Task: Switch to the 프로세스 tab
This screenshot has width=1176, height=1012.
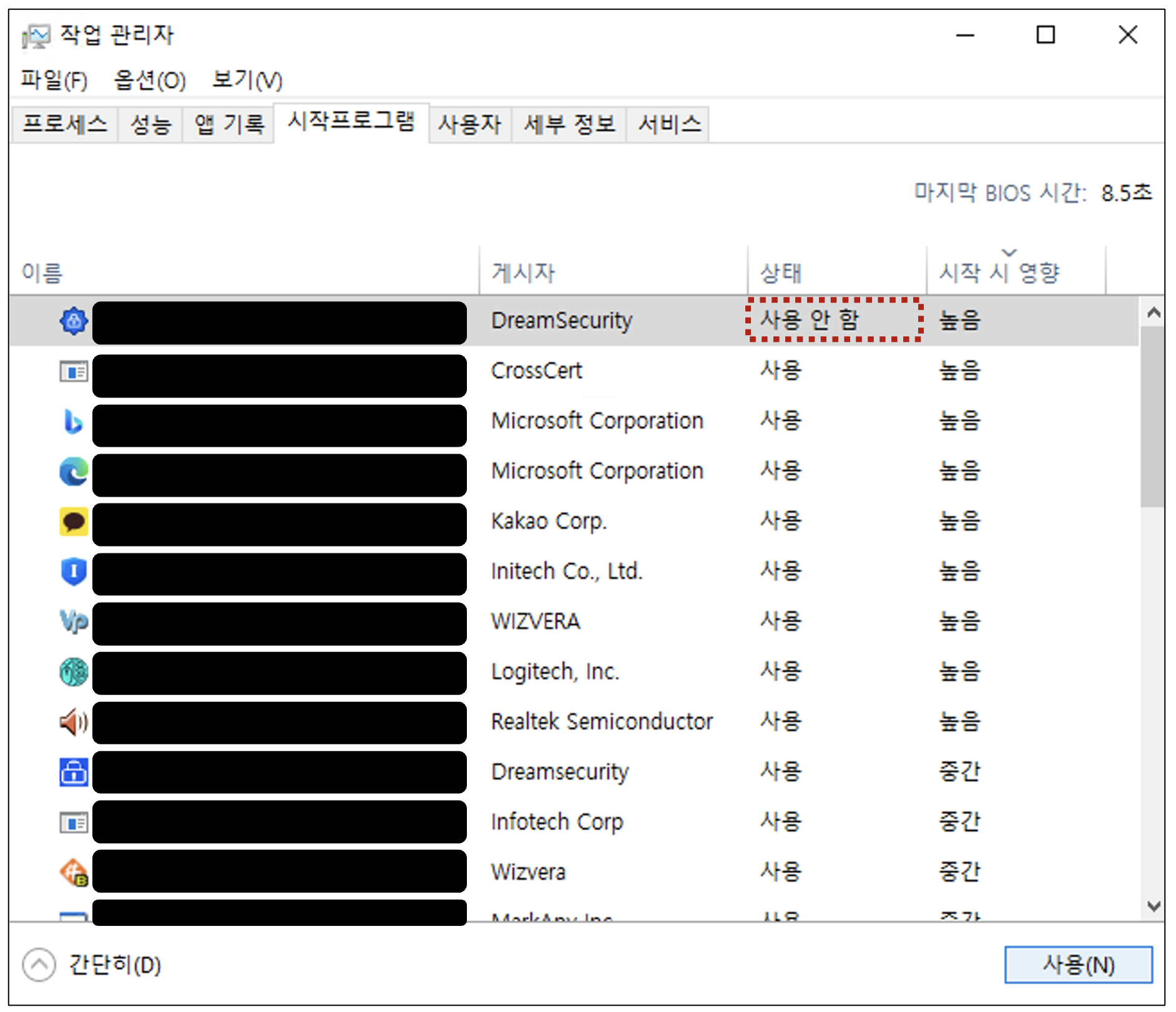Action: tap(65, 124)
